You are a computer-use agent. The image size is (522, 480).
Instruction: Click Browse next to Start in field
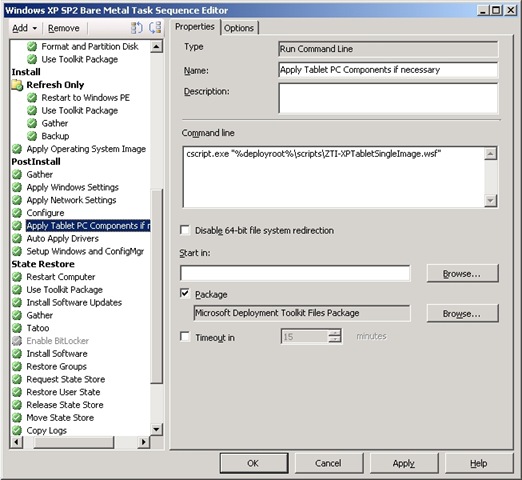pos(463,274)
